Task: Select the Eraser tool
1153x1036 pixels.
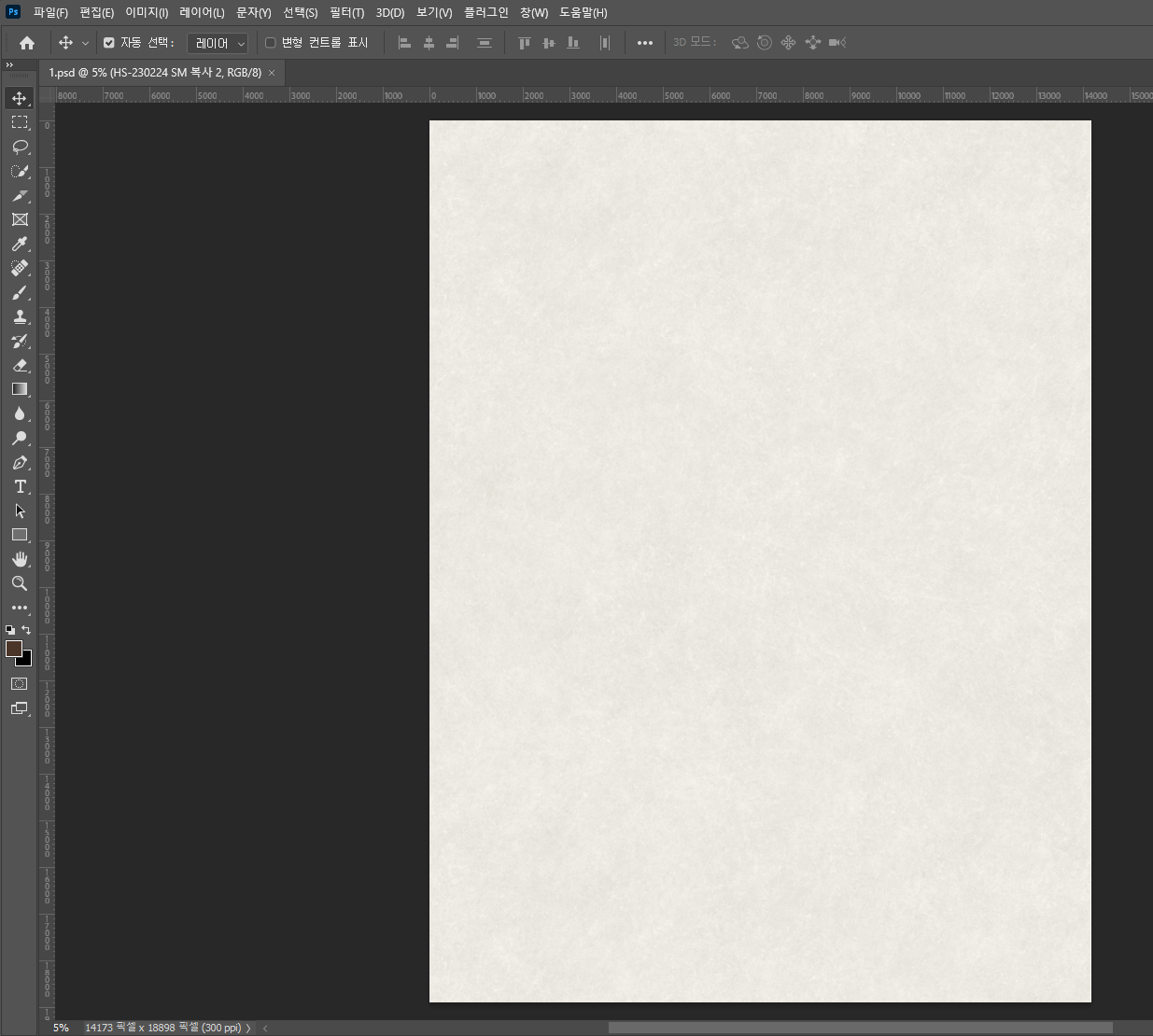Action: pyautogui.click(x=20, y=365)
